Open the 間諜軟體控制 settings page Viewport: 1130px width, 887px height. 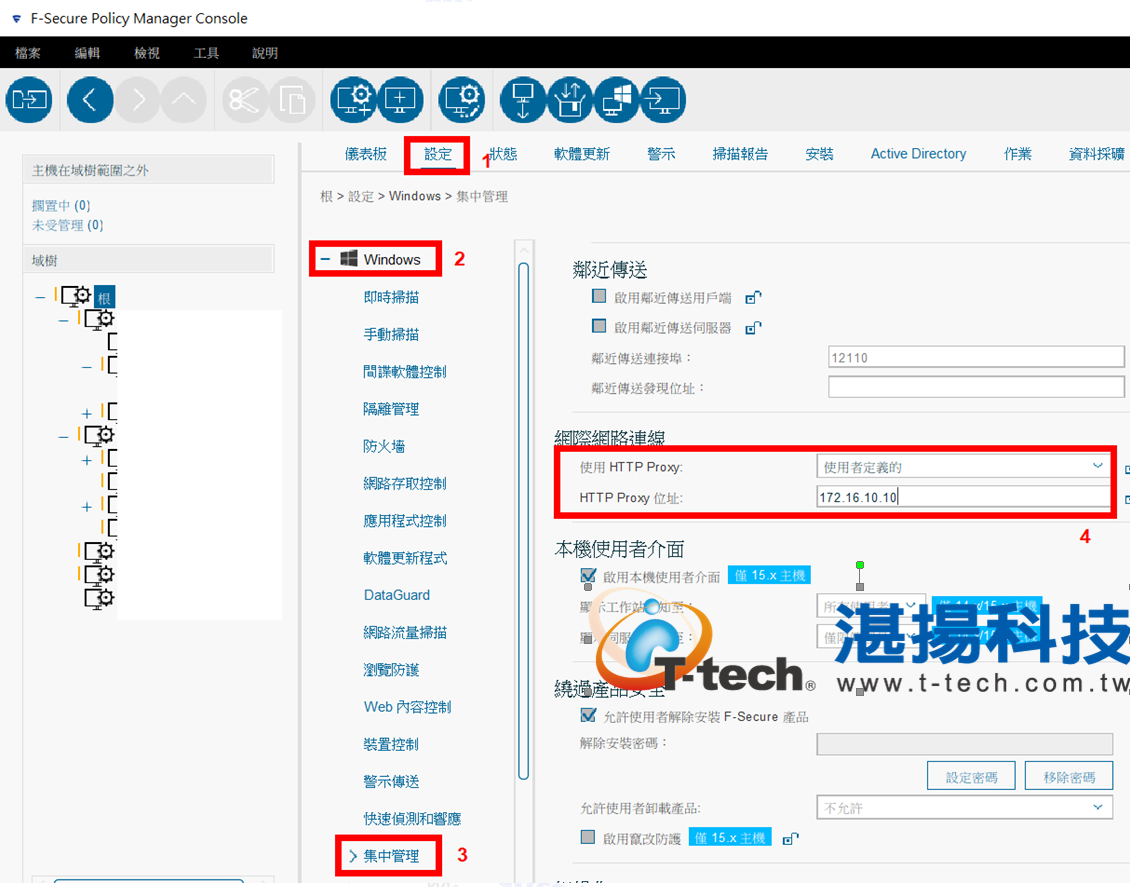pyautogui.click(x=405, y=372)
